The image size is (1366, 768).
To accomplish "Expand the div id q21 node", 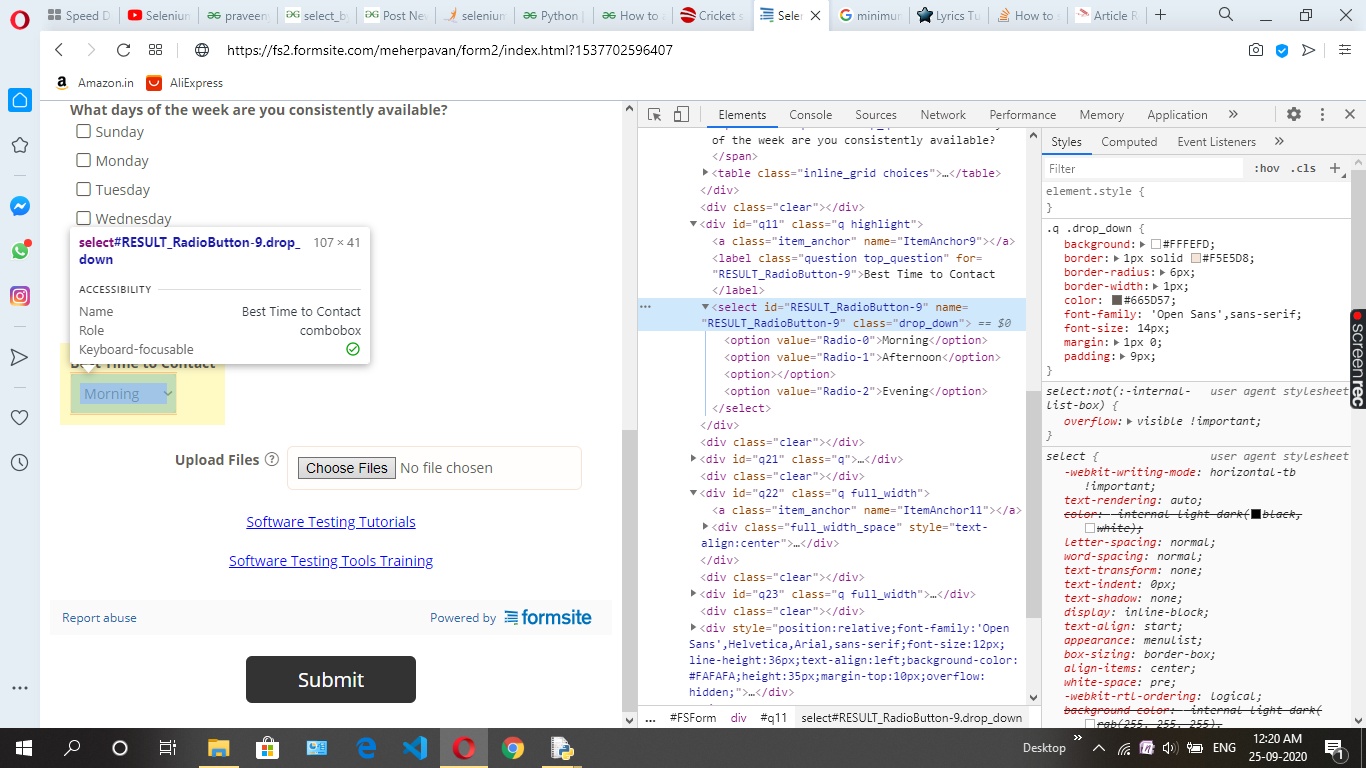I will (694, 459).
